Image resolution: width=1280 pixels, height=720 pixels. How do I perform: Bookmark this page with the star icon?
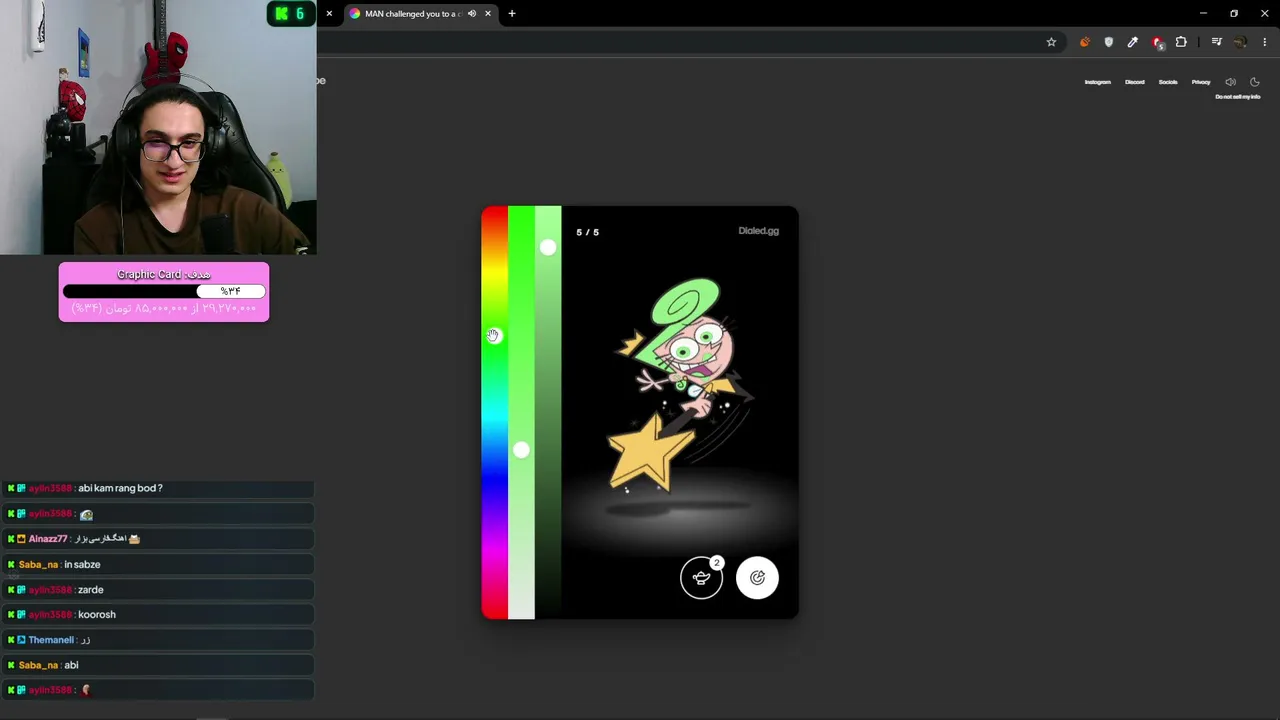[x=1051, y=42]
